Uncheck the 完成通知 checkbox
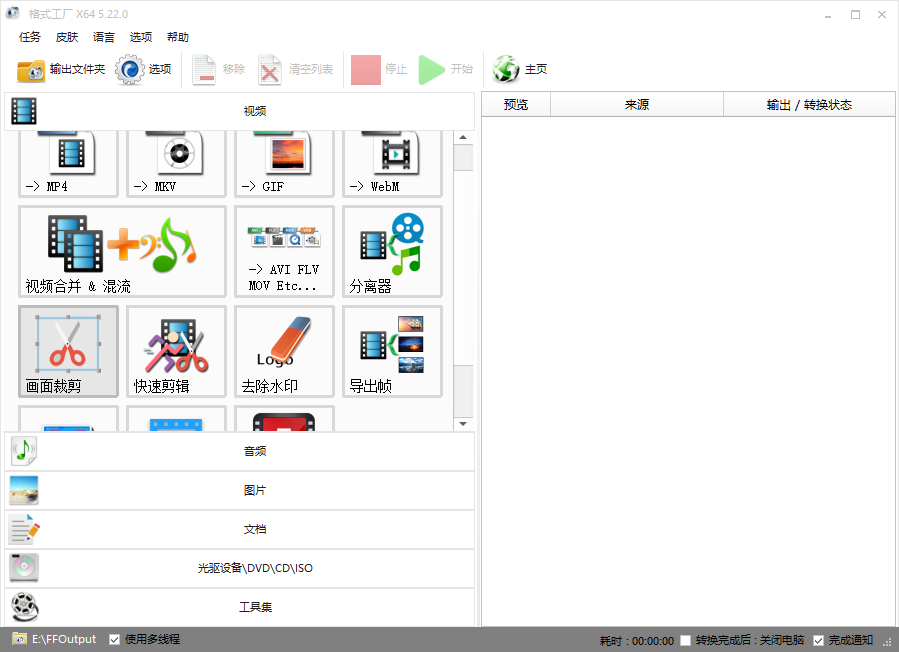Viewport: 899px width, 652px height. (x=818, y=640)
